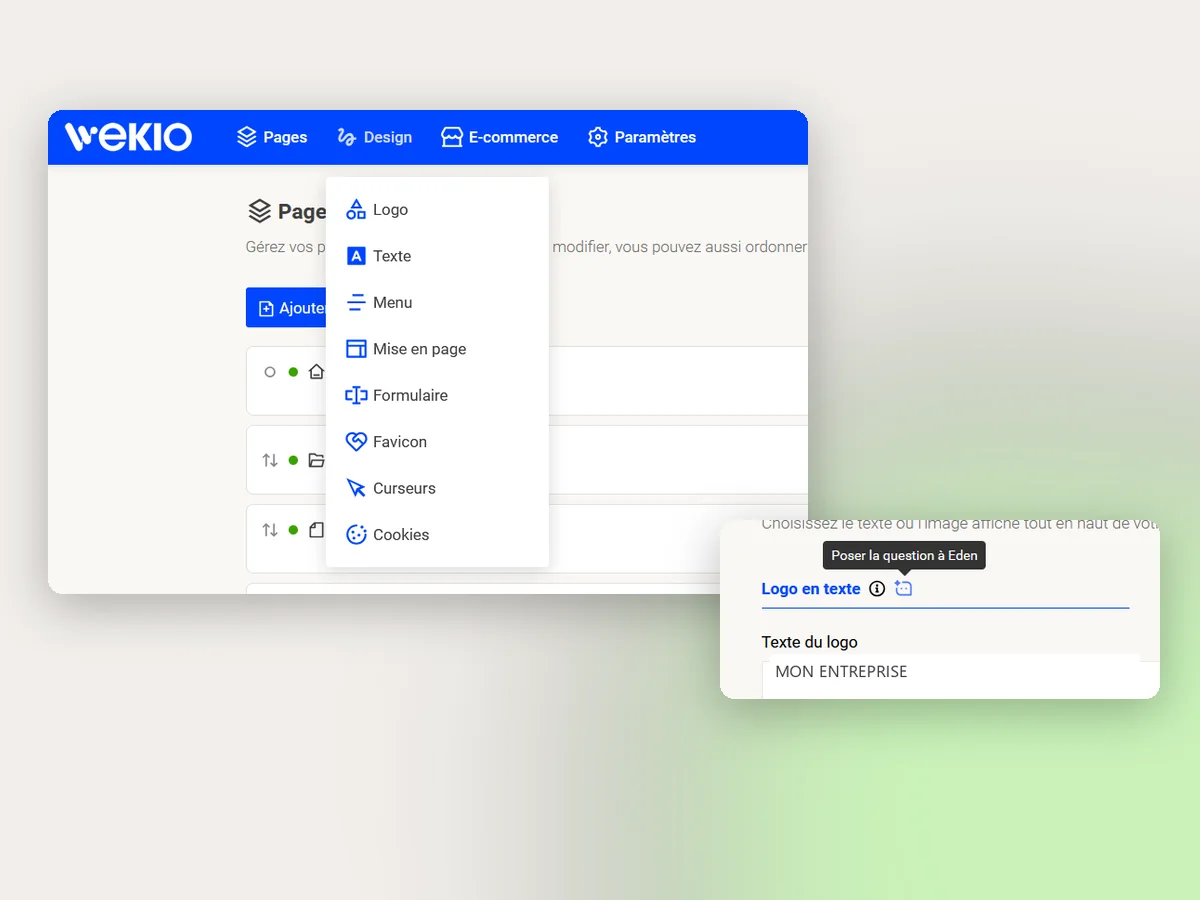Click reorder arrows on document row

(270, 530)
